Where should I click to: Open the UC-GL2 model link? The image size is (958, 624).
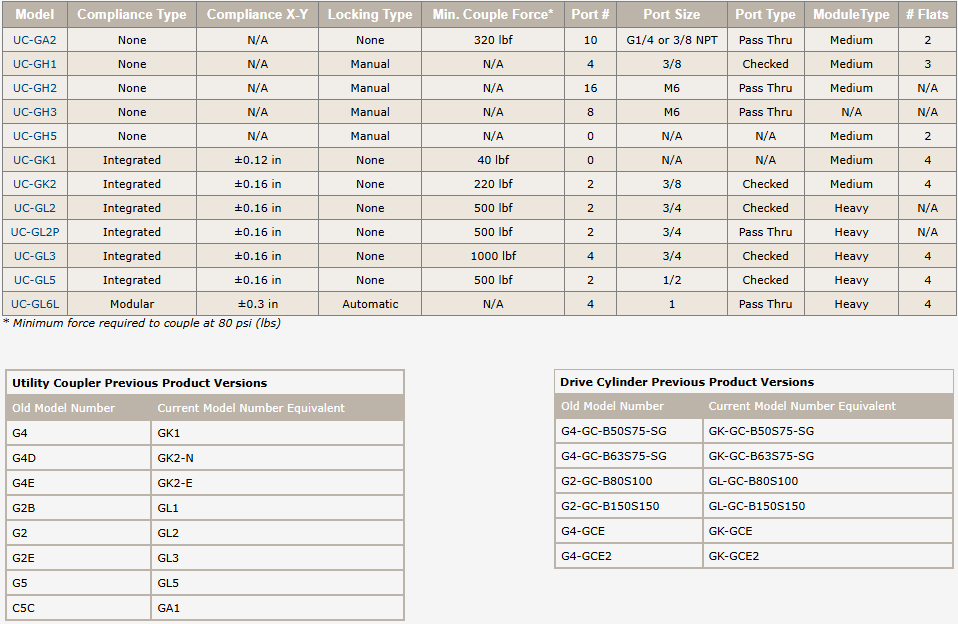click(x=35, y=208)
